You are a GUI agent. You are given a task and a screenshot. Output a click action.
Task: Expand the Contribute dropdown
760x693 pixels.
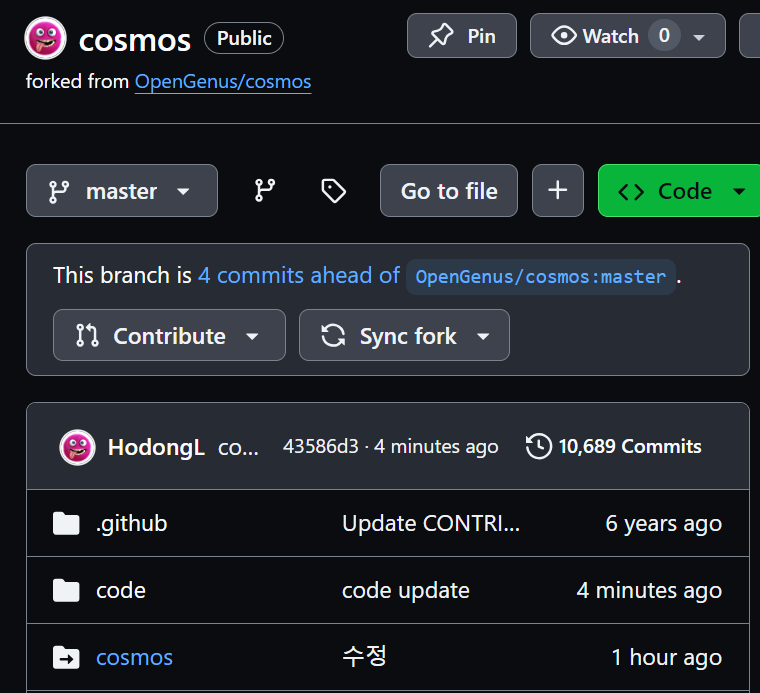coord(169,335)
